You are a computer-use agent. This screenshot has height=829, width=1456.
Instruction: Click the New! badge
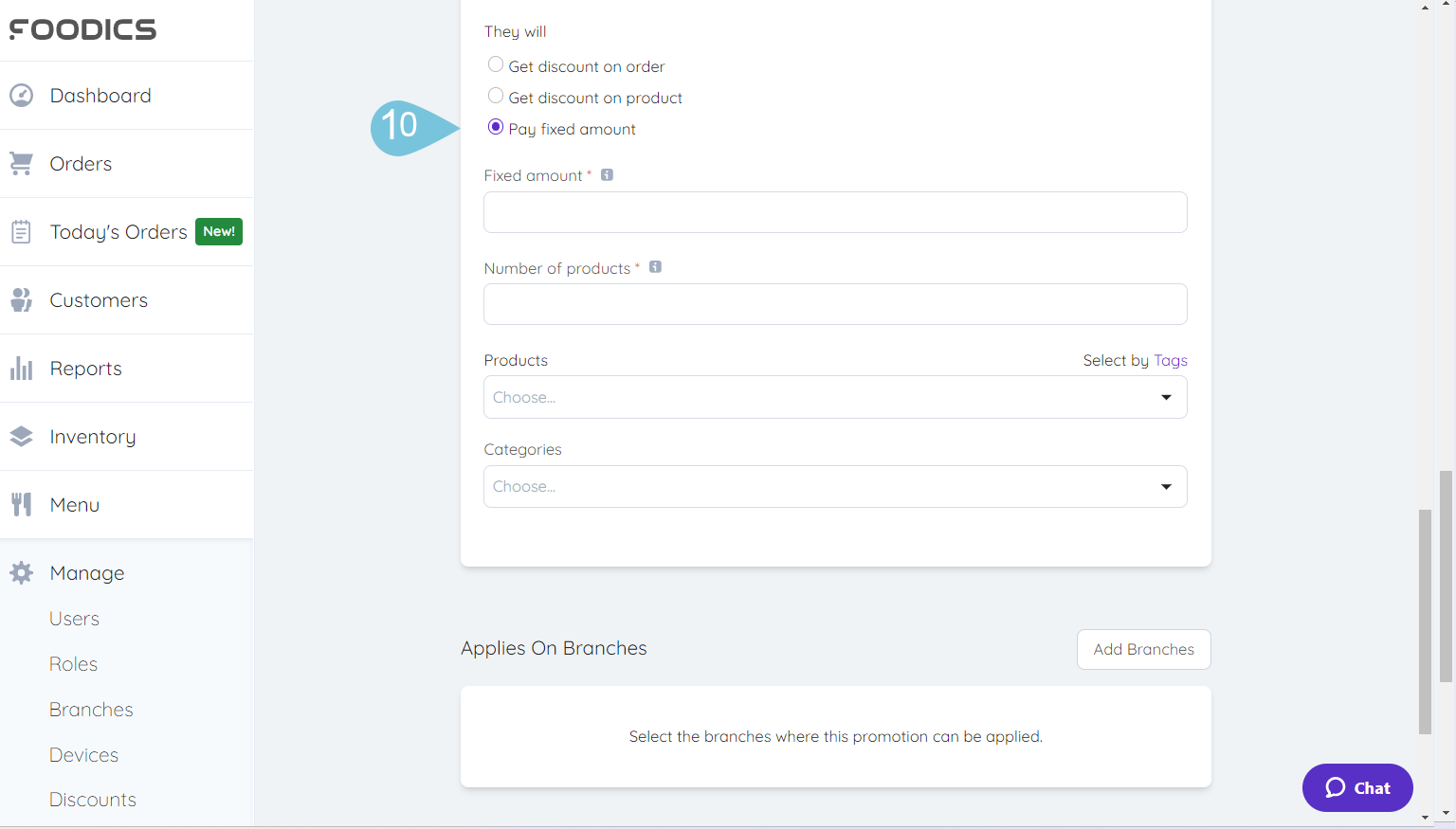219,231
